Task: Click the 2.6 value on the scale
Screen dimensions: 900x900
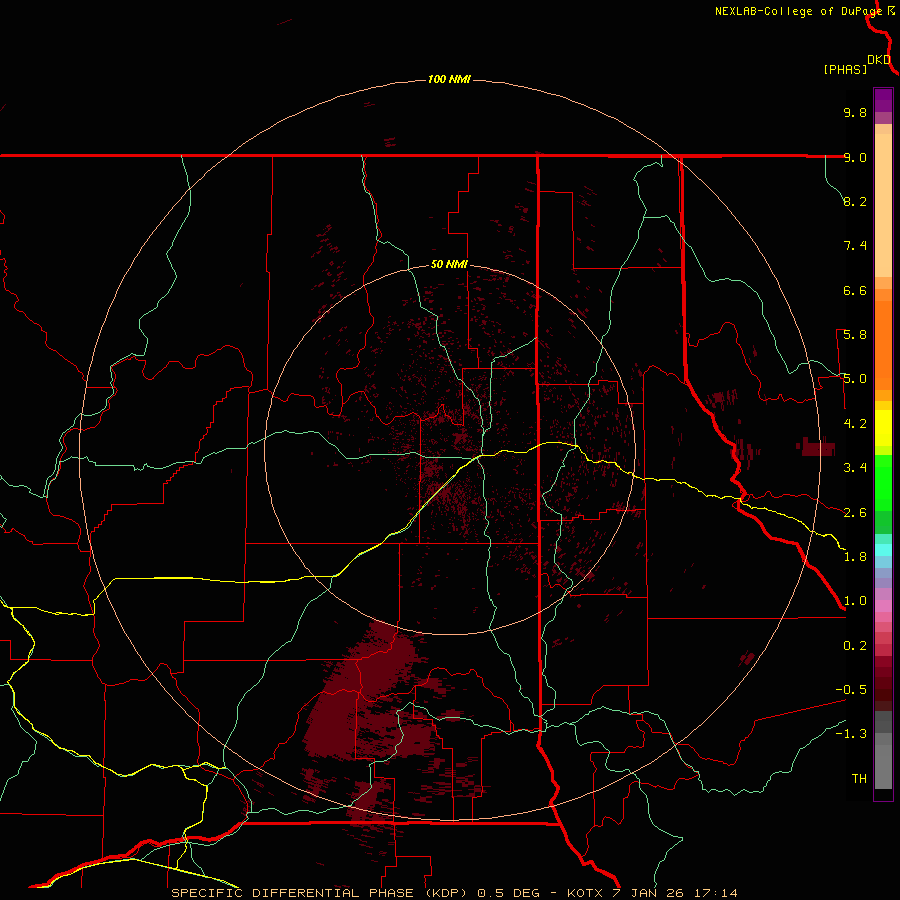Action: click(855, 513)
